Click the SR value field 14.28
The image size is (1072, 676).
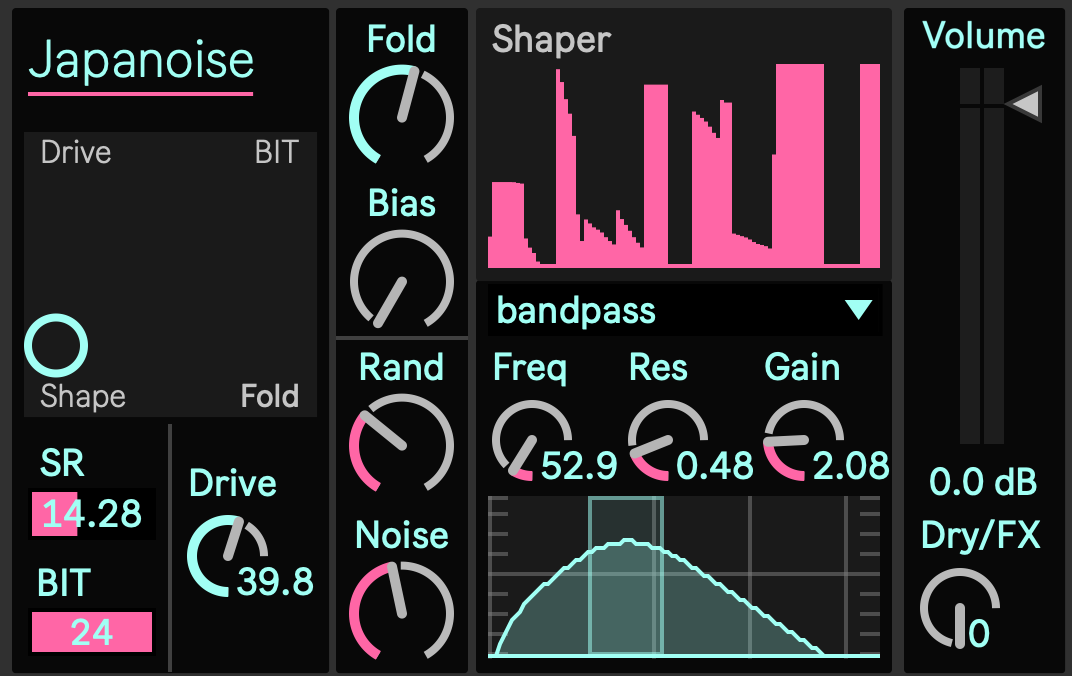[x=92, y=514]
